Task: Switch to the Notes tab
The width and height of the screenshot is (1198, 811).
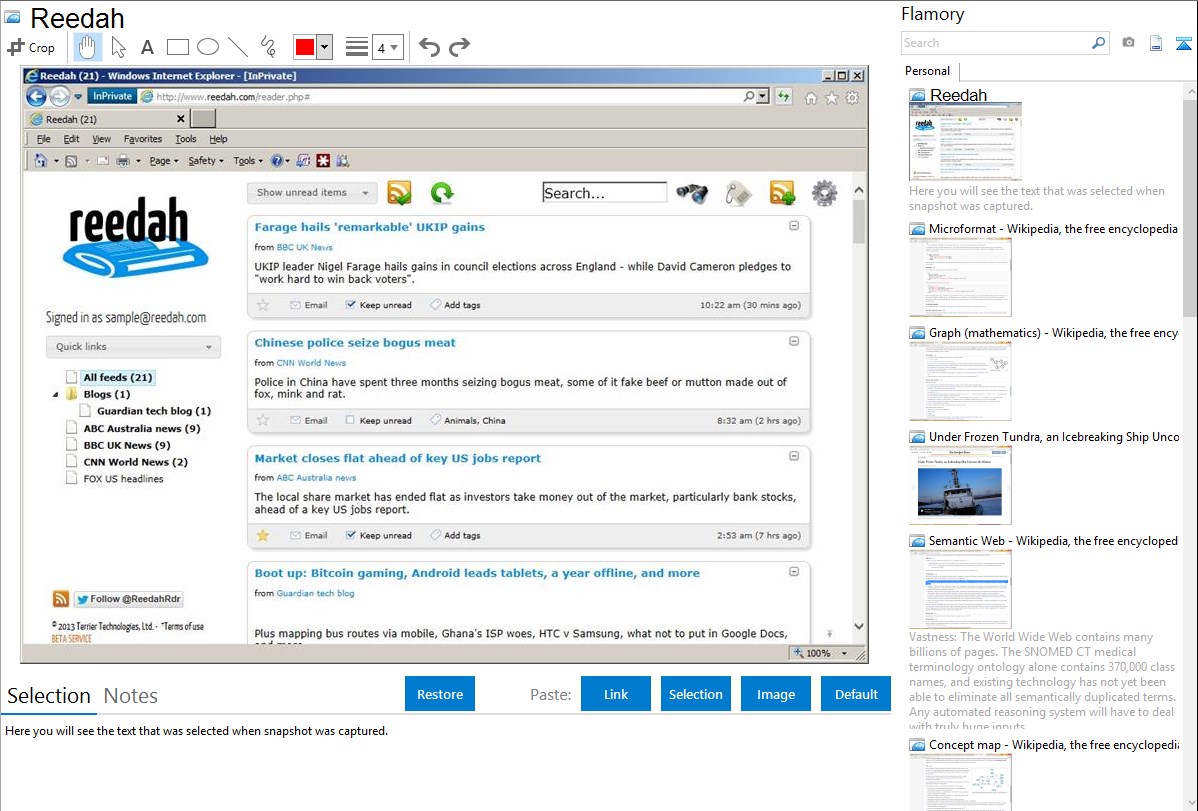Action: click(x=131, y=696)
